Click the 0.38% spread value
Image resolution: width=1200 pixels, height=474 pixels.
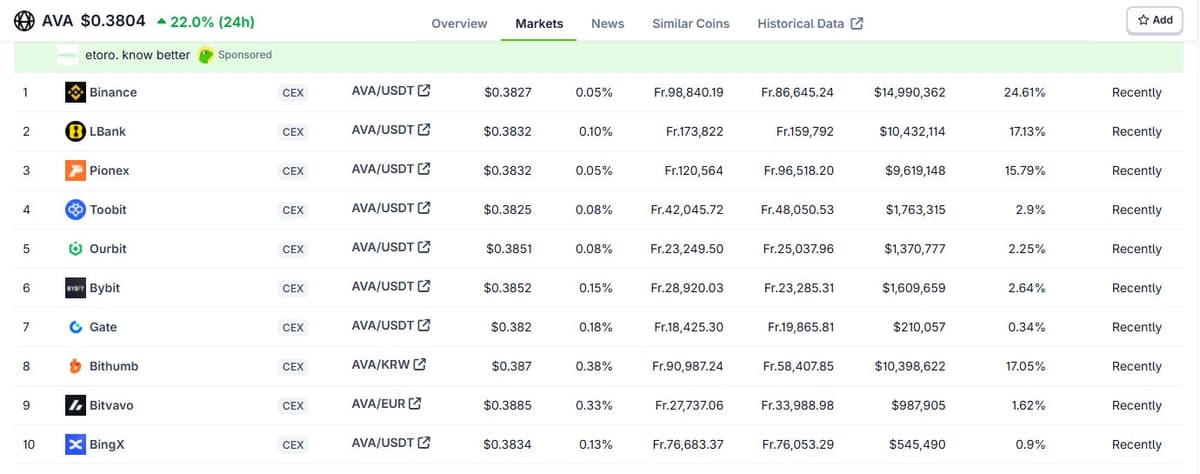tap(594, 366)
